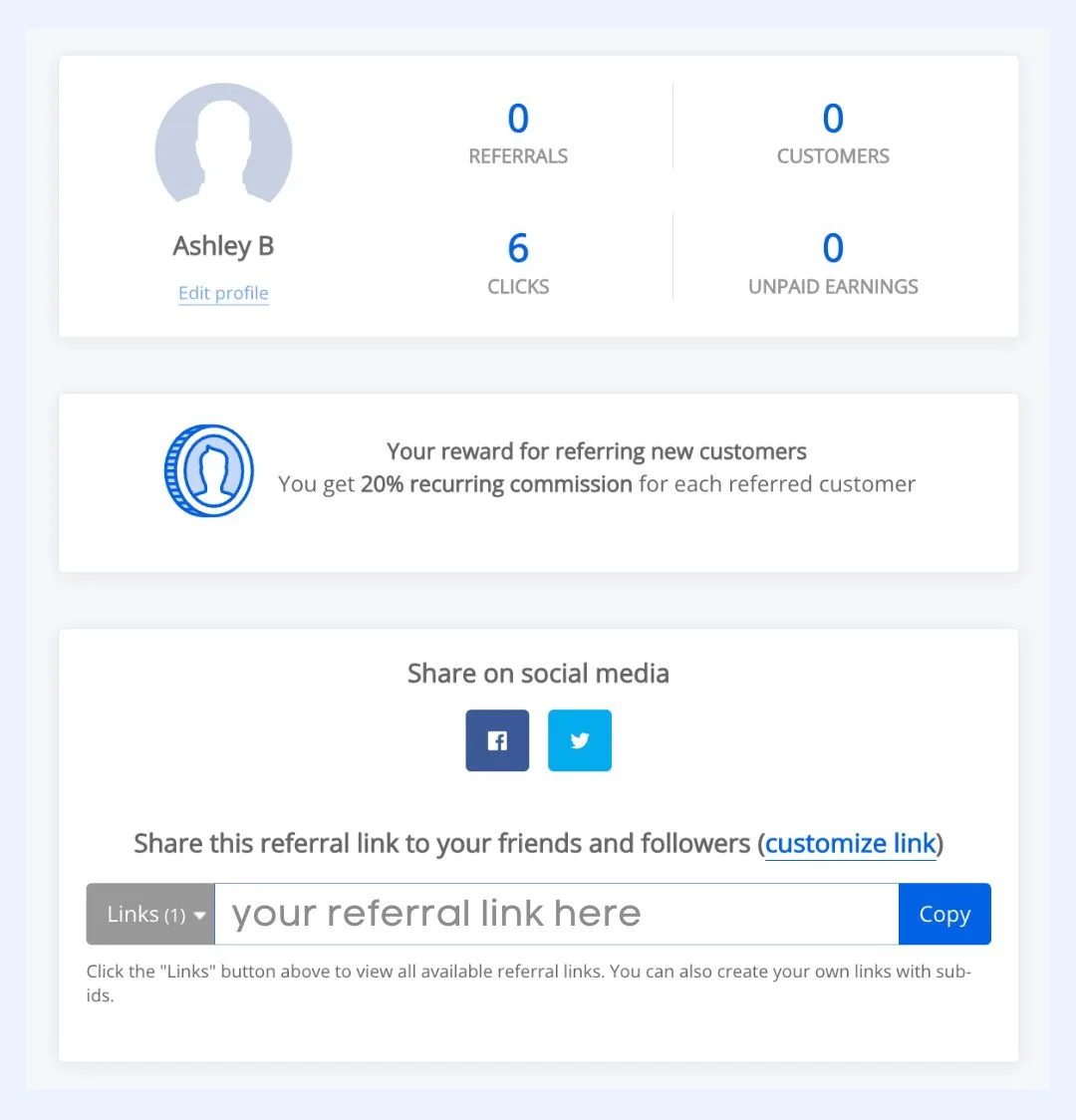The image size is (1076, 1120).
Task: Click the 20% recurring commission text
Action: coord(497,483)
